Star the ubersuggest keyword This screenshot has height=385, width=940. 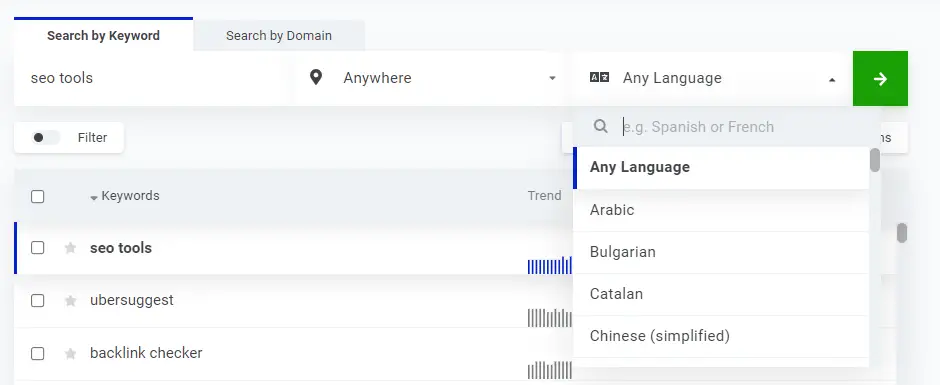coord(70,300)
